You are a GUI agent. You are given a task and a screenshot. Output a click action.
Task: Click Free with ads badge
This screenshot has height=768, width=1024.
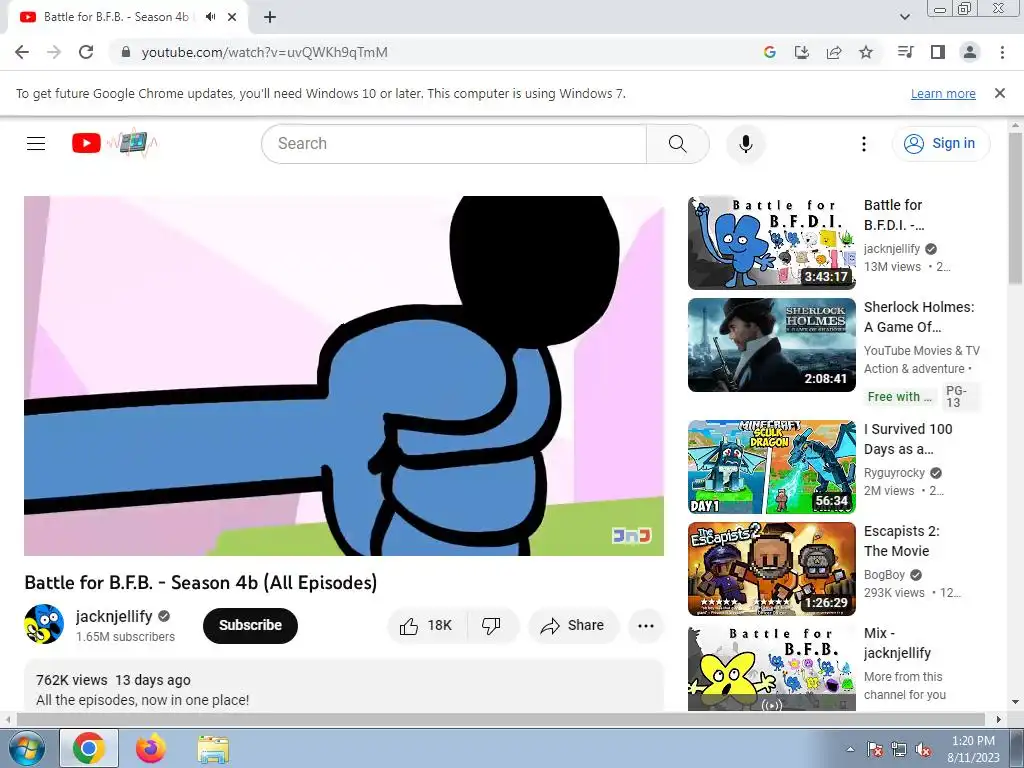899,396
